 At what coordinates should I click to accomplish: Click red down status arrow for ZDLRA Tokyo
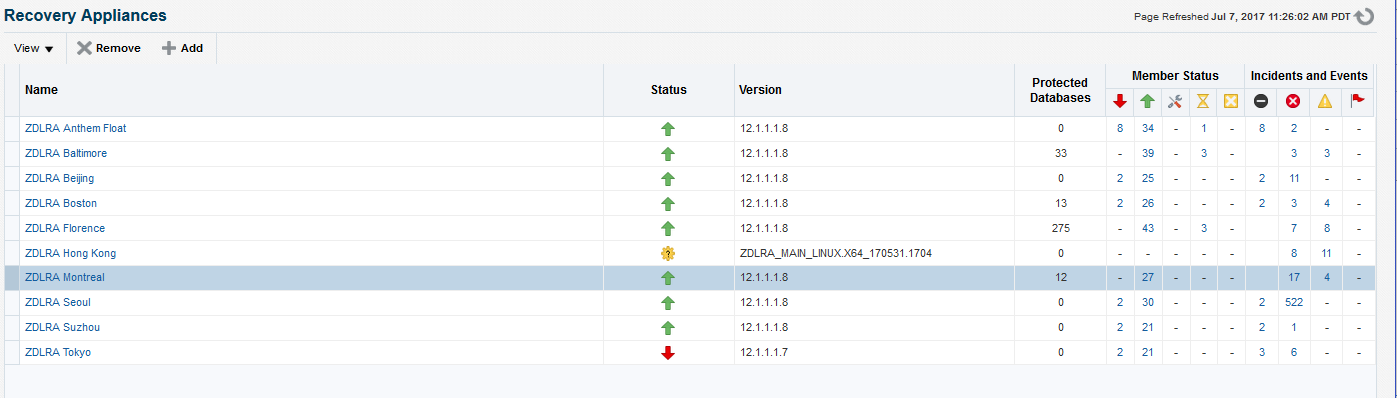coord(668,353)
